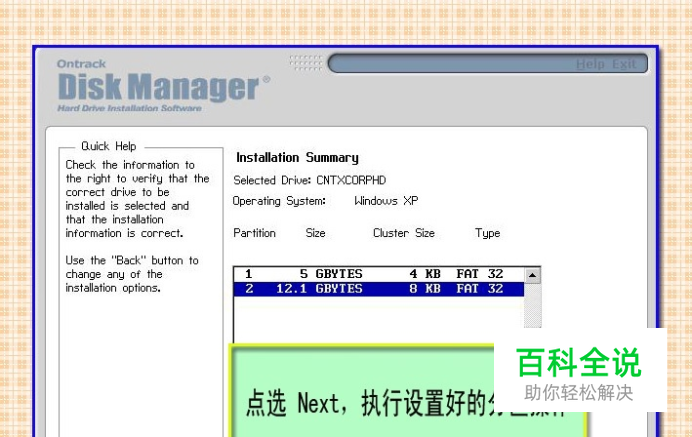Click Selected Drive CNTXCORPHD text
The height and width of the screenshot is (437, 692).
pyautogui.click(x=309, y=180)
